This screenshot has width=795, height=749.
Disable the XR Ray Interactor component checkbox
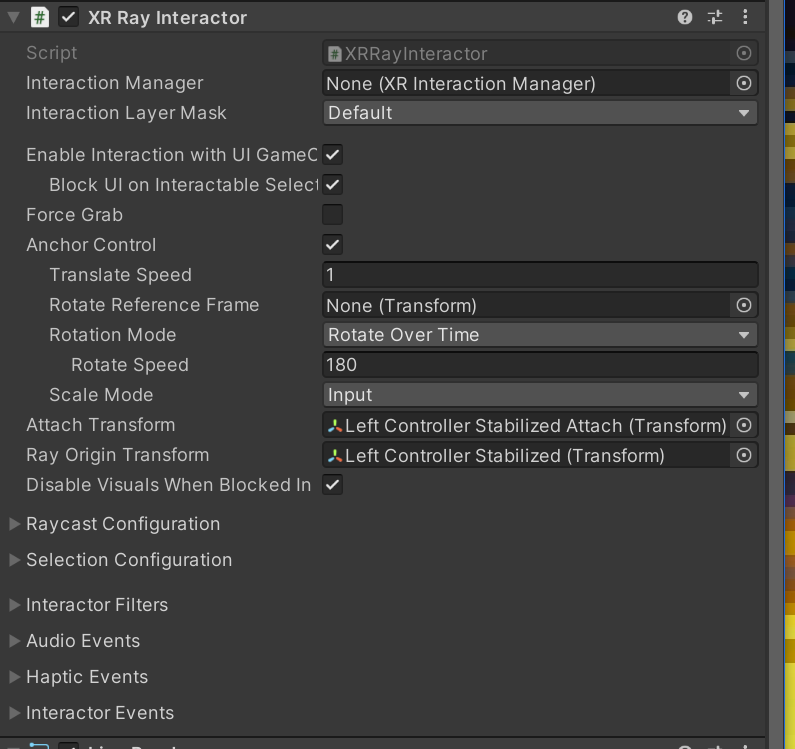click(69, 17)
